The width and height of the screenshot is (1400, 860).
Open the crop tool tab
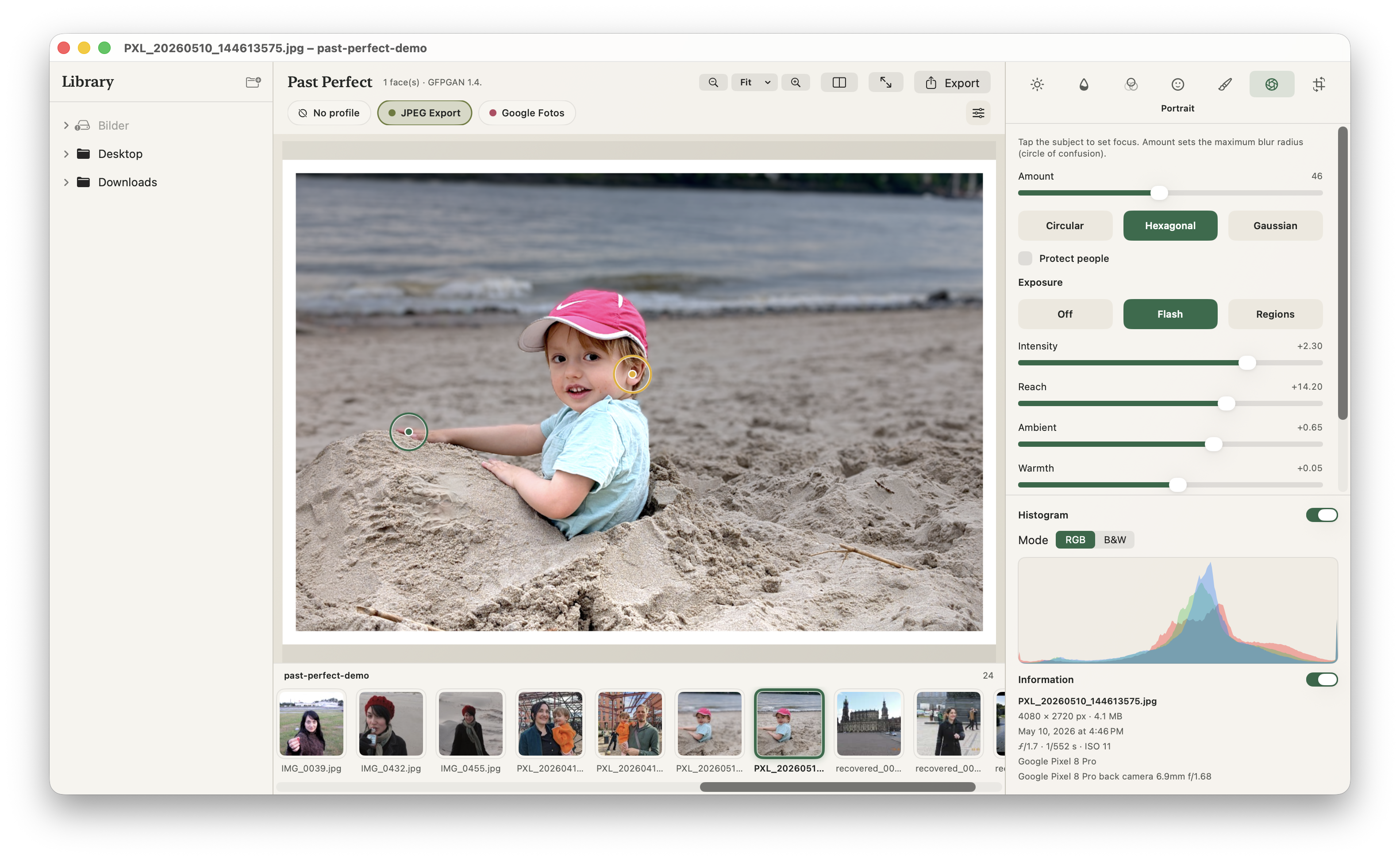tap(1319, 84)
